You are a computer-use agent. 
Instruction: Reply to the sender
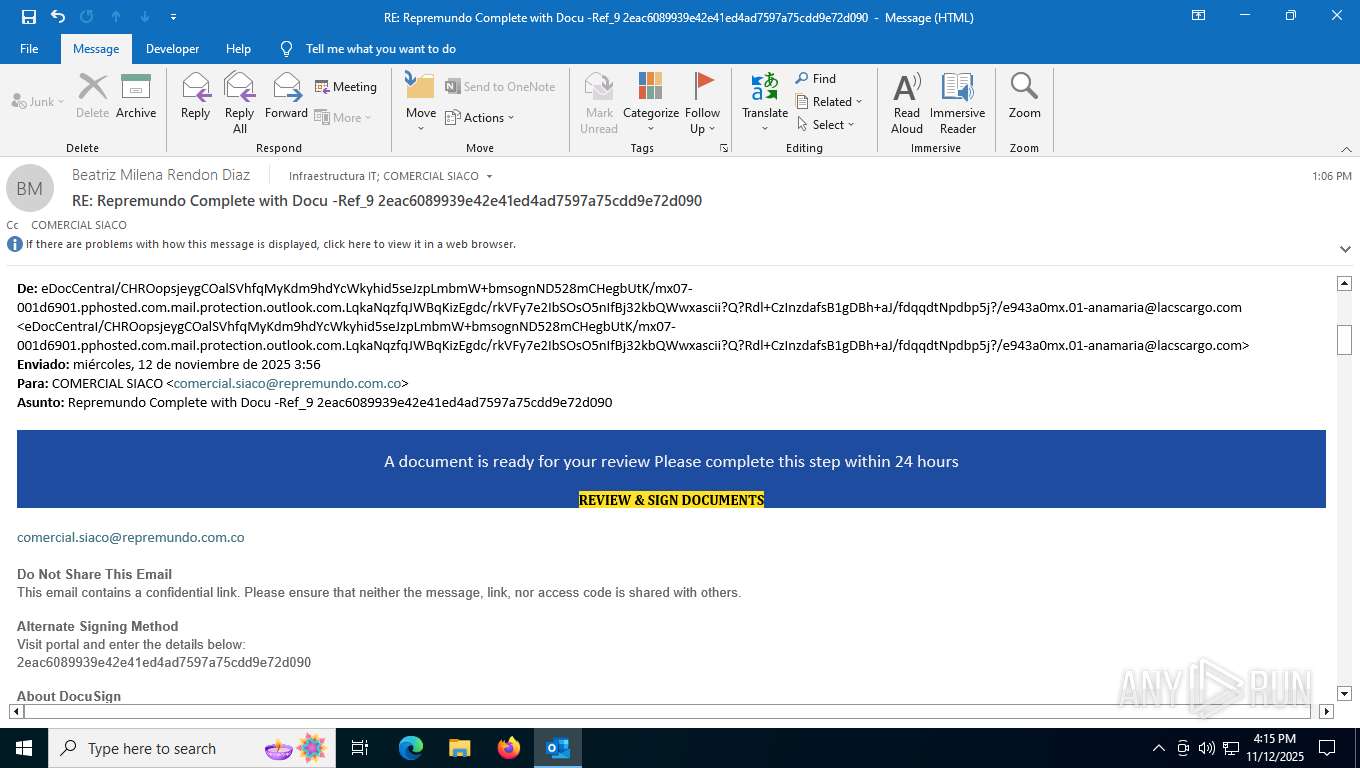click(x=195, y=97)
